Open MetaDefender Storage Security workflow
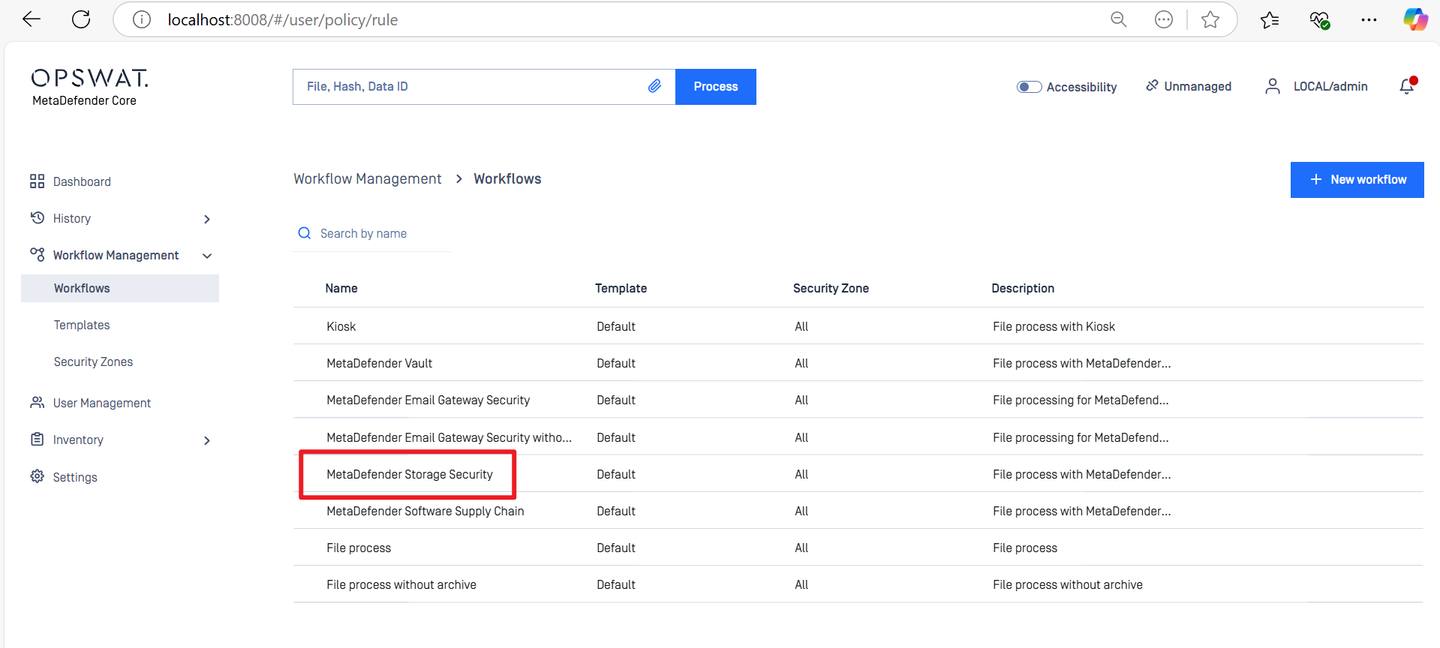The height and width of the screenshot is (648, 1440). [409, 474]
